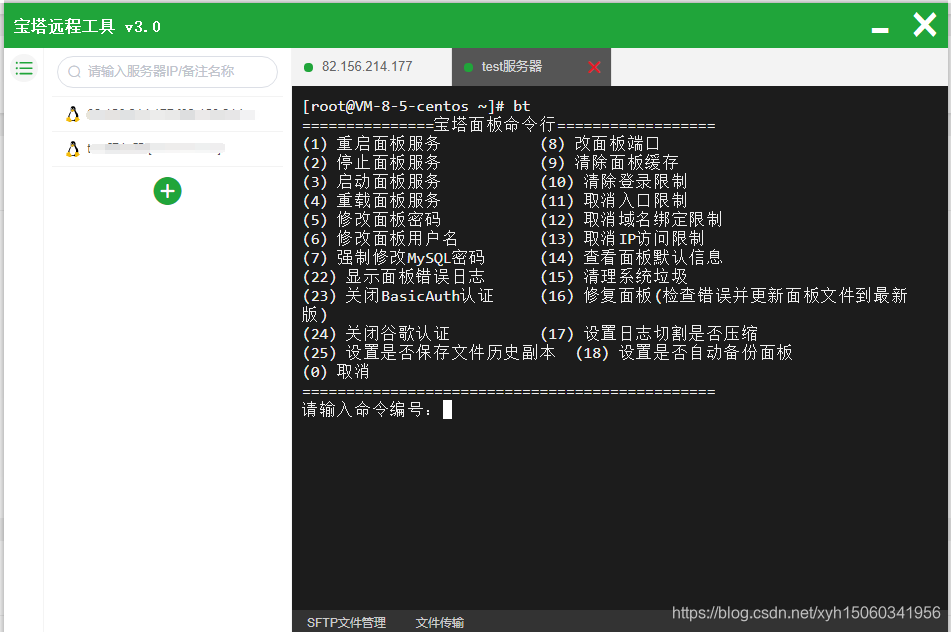Click green status dot on test服务器 tab
Viewport: 951px width, 632px height.
click(x=468, y=67)
